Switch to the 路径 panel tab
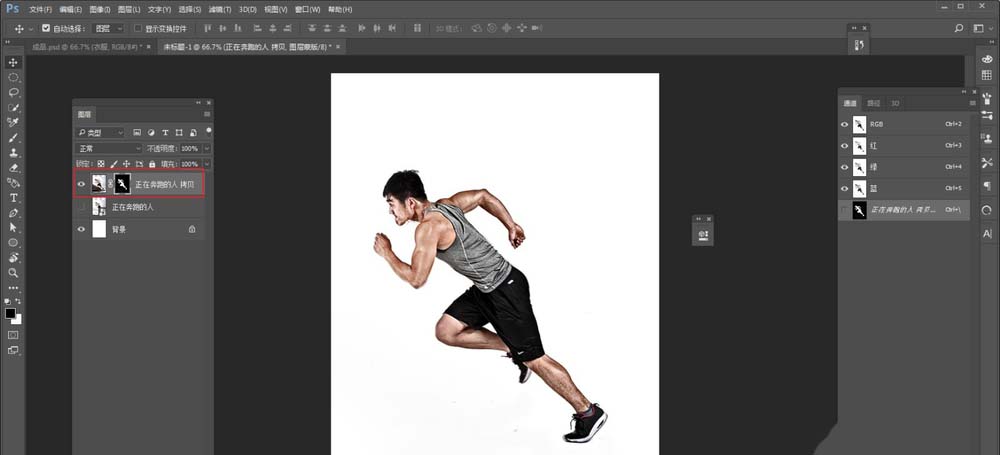Screen dimensions: 1000x455 pyautogui.click(x=873, y=103)
